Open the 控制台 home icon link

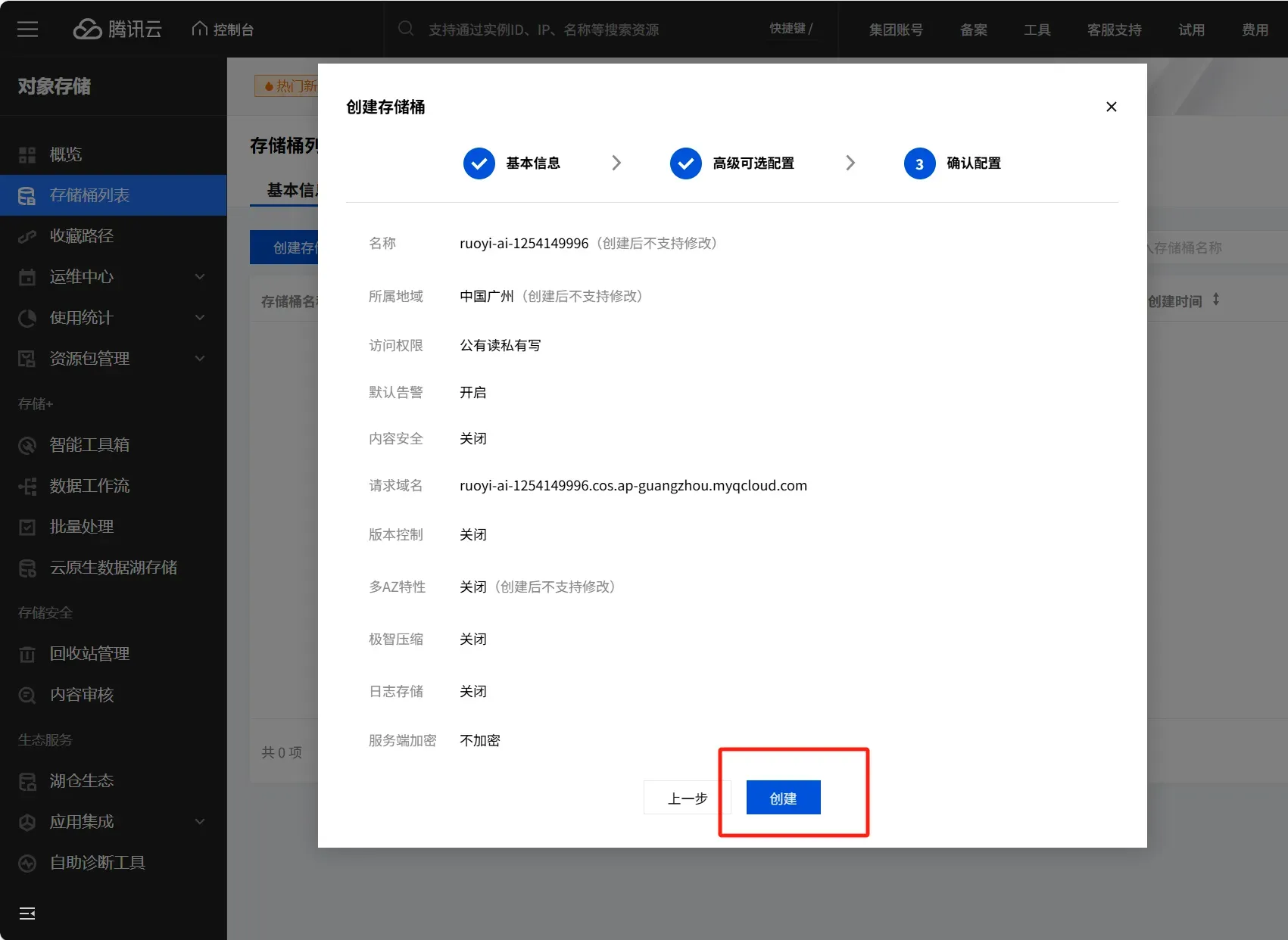tap(200, 29)
